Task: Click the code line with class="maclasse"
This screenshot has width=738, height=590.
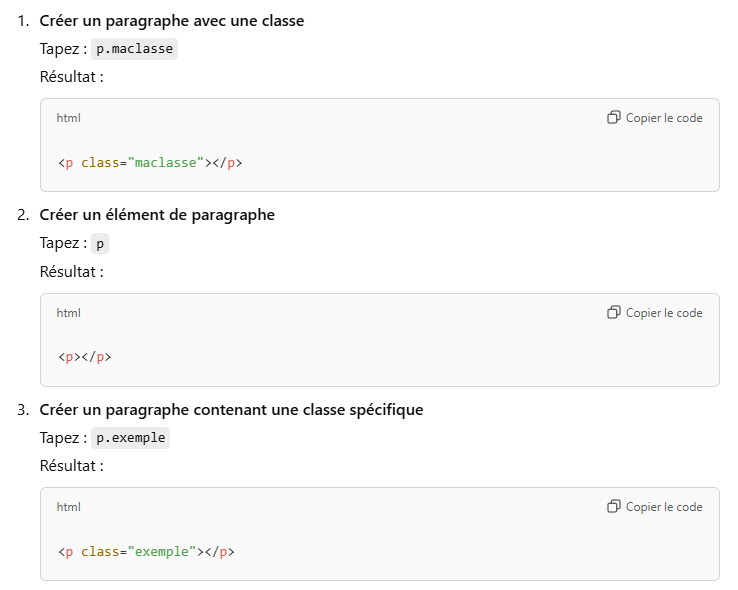Action: click(x=150, y=162)
